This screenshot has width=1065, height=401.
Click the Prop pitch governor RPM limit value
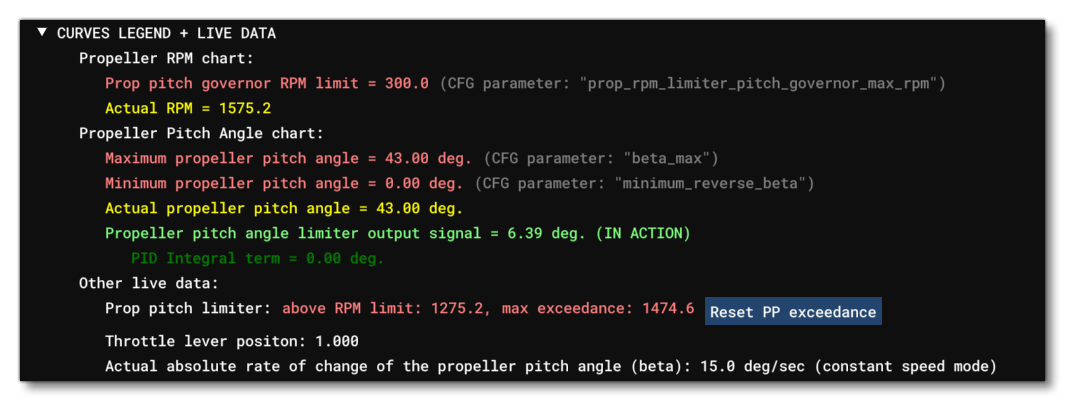coord(267,83)
